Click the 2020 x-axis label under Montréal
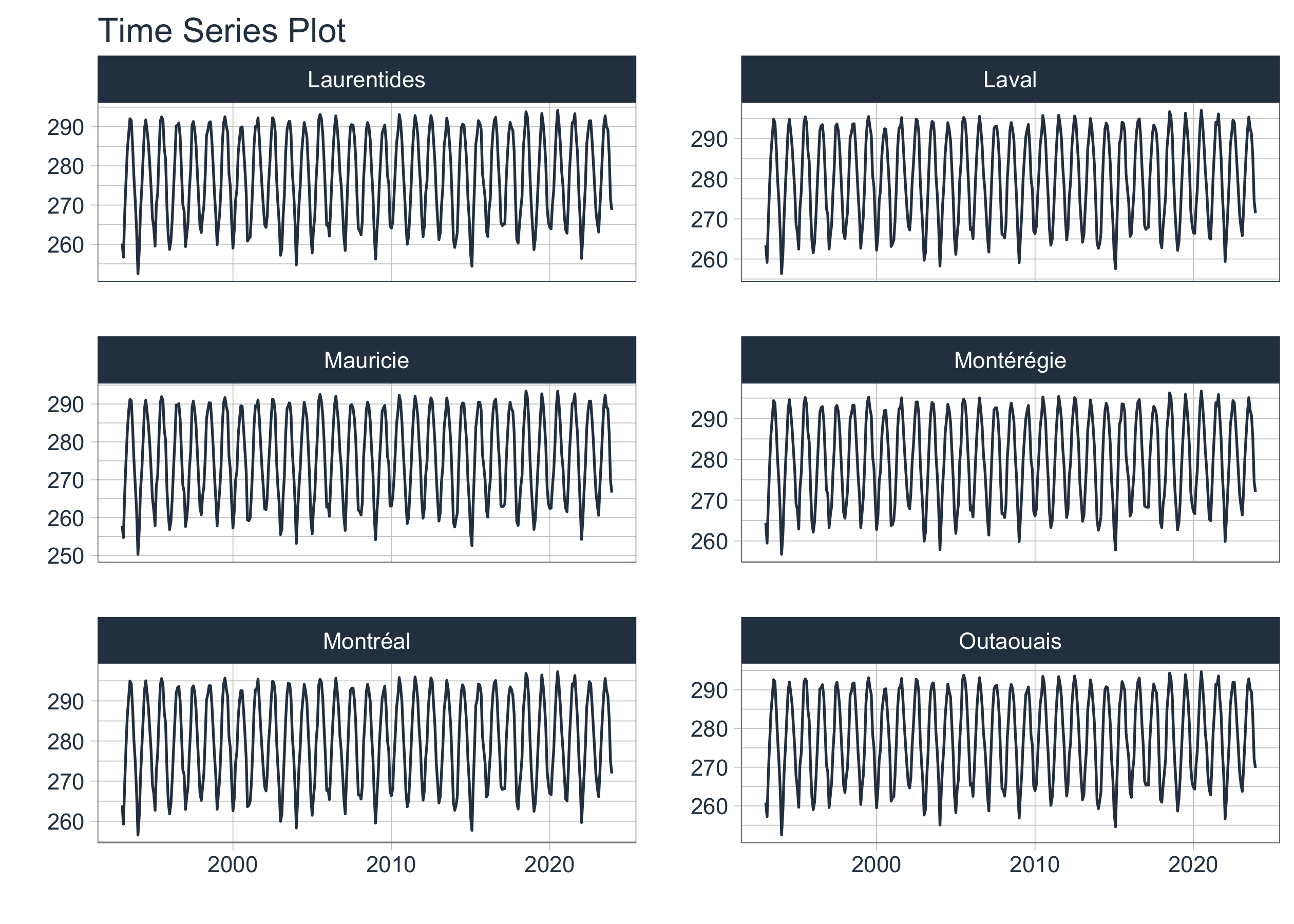Image resolution: width=1294 pixels, height=924 pixels. point(549,864)
